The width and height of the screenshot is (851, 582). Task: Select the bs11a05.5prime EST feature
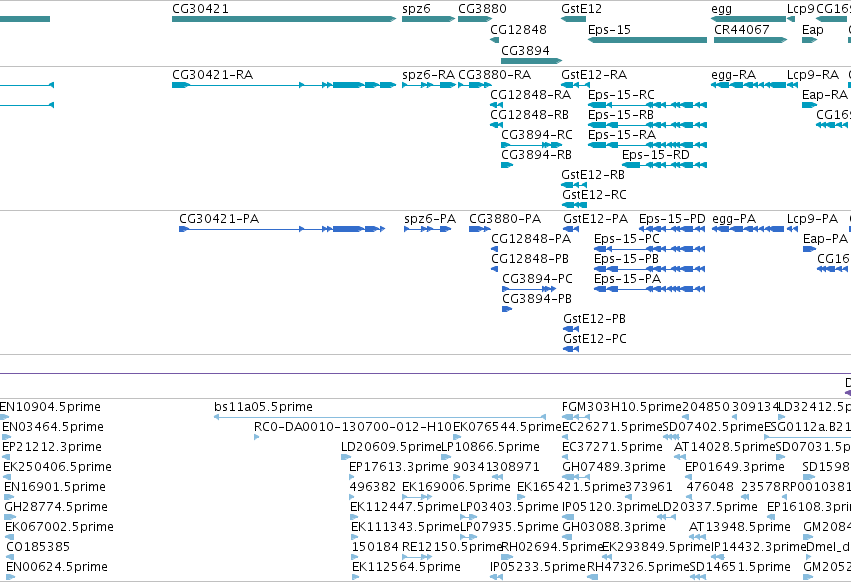coord(380,417)
